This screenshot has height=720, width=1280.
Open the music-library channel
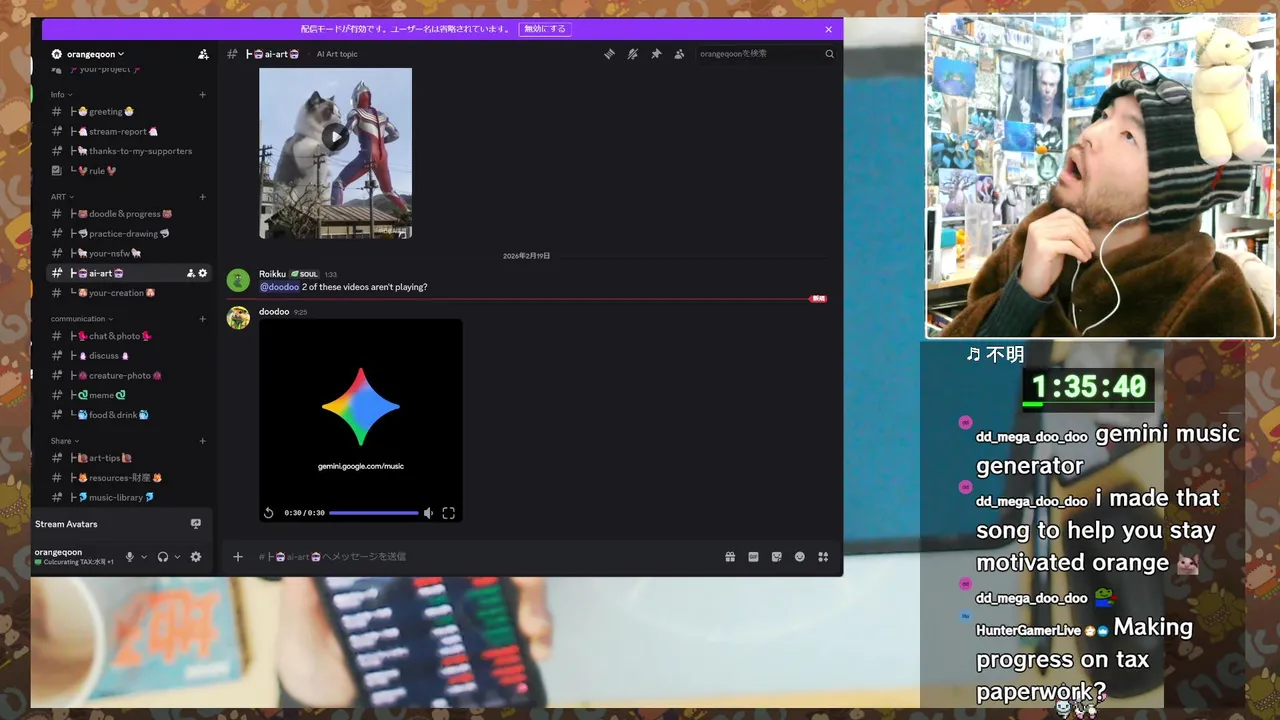click(130, 497)
